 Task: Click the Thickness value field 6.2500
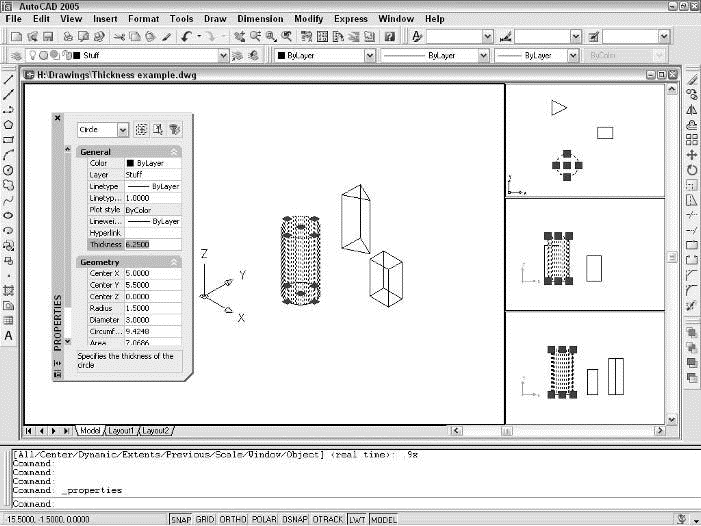[x=153, y=244]
